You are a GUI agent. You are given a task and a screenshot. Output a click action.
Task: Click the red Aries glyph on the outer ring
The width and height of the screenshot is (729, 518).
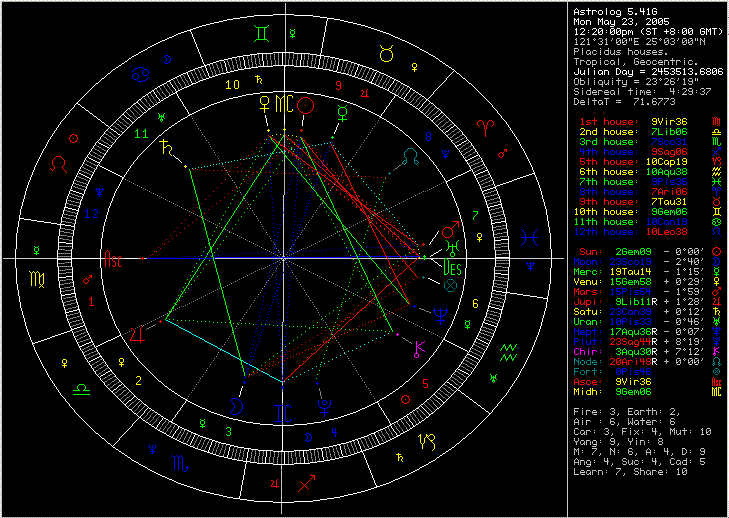(x=485, y=126)
